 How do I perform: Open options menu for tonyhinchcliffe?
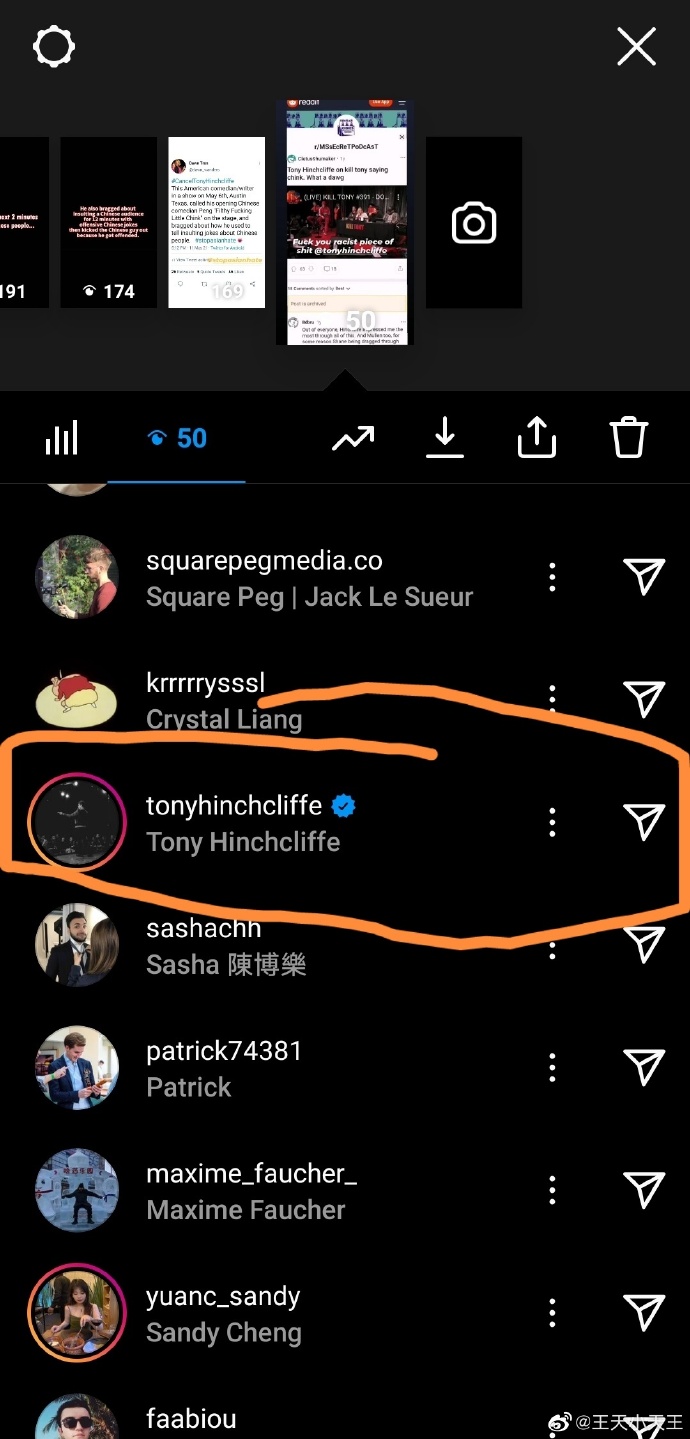(x=552, y=822)
